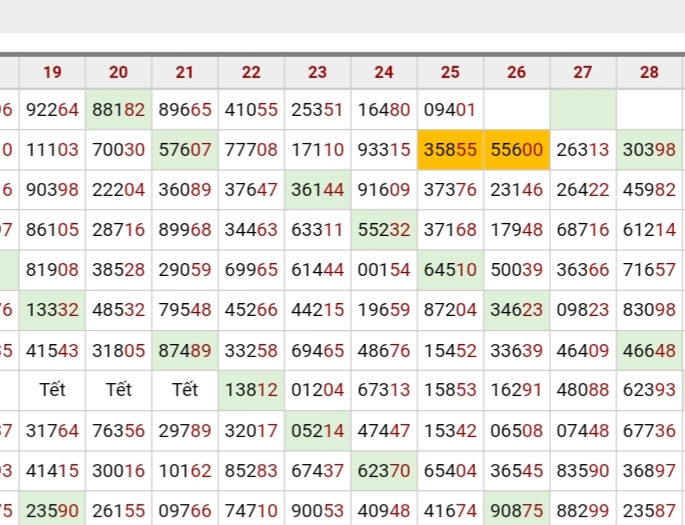Click the green cell 46648
This screenshot has width=685, height=525.
[x=649, y=350]
